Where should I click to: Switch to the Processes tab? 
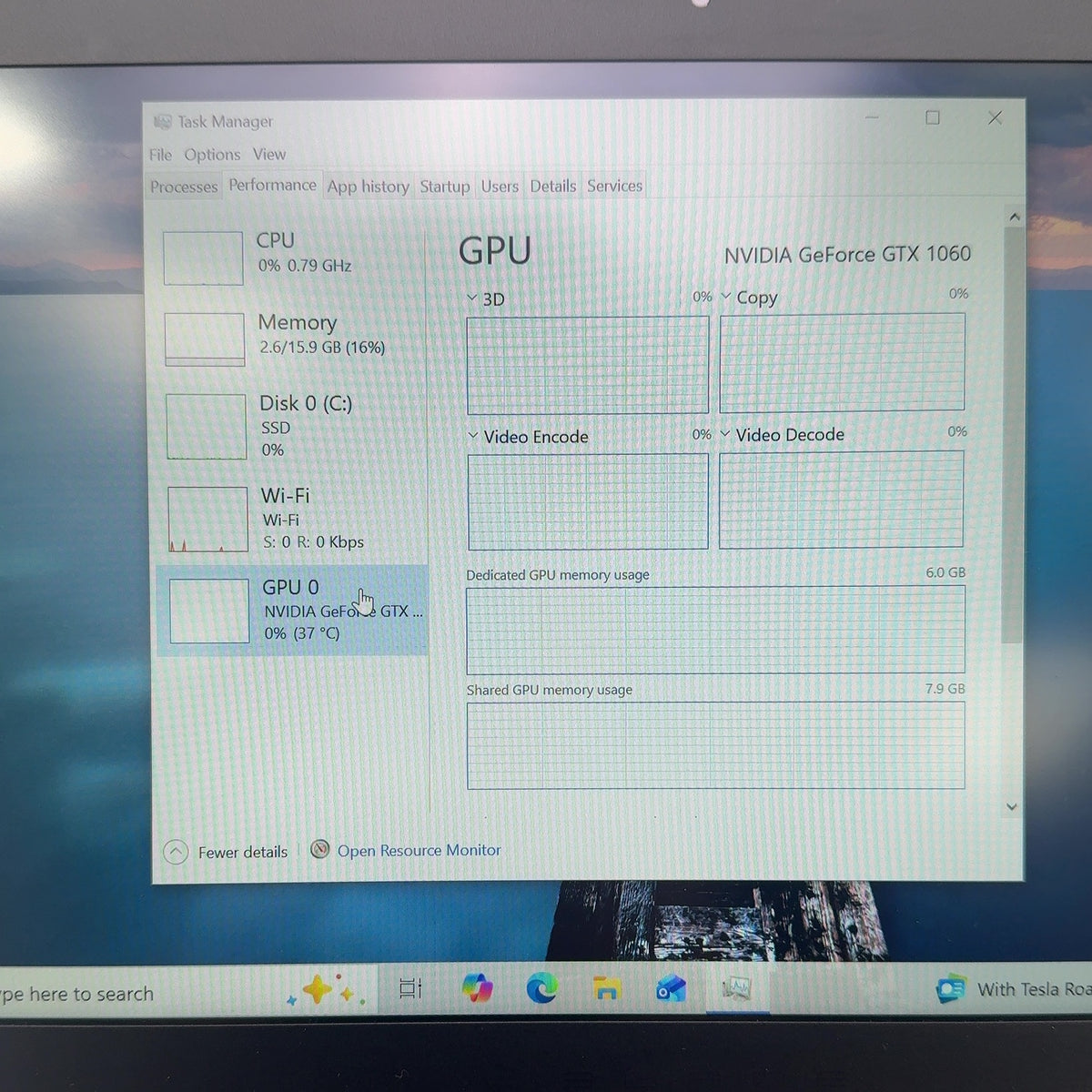(184, 187)
